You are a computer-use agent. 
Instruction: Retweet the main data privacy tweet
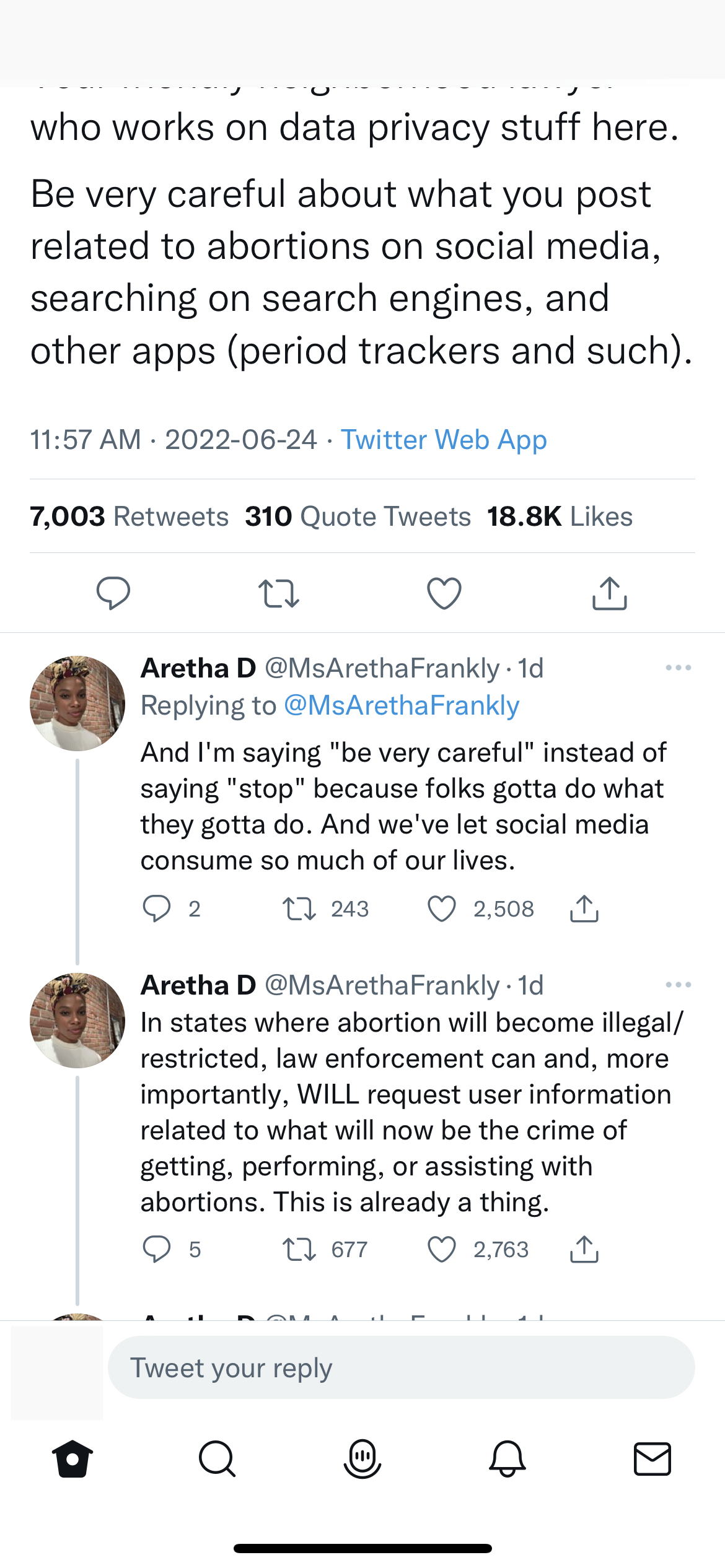tap(279, 593)
